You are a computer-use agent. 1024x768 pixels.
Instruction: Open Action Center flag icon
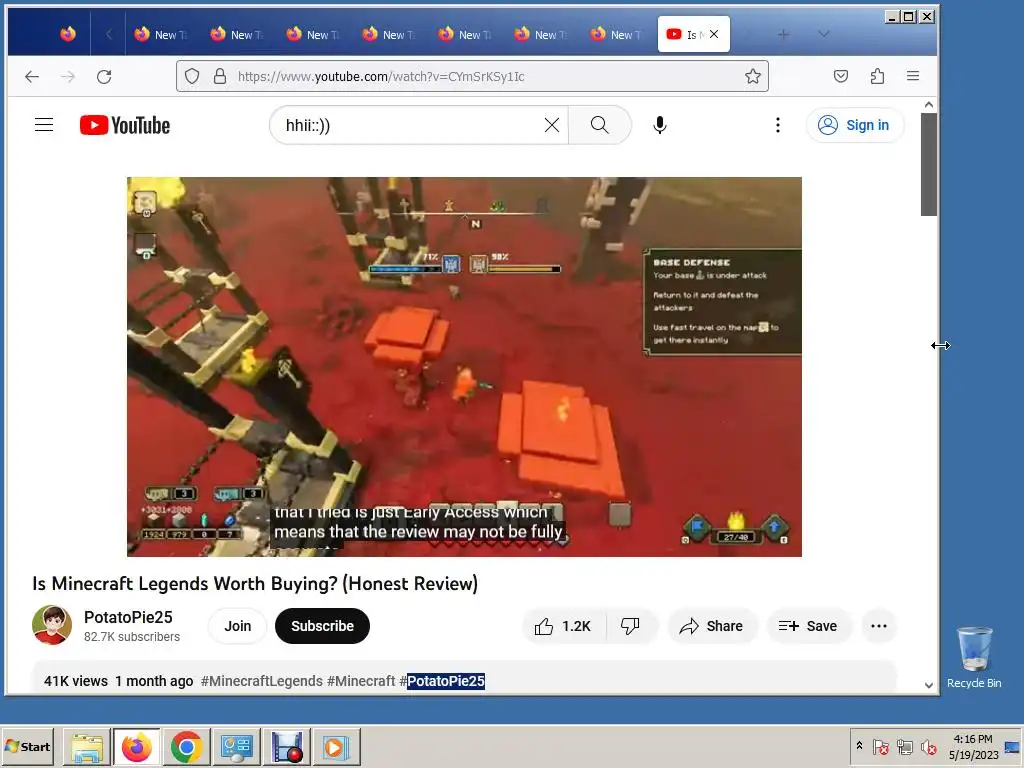(880, 746)
